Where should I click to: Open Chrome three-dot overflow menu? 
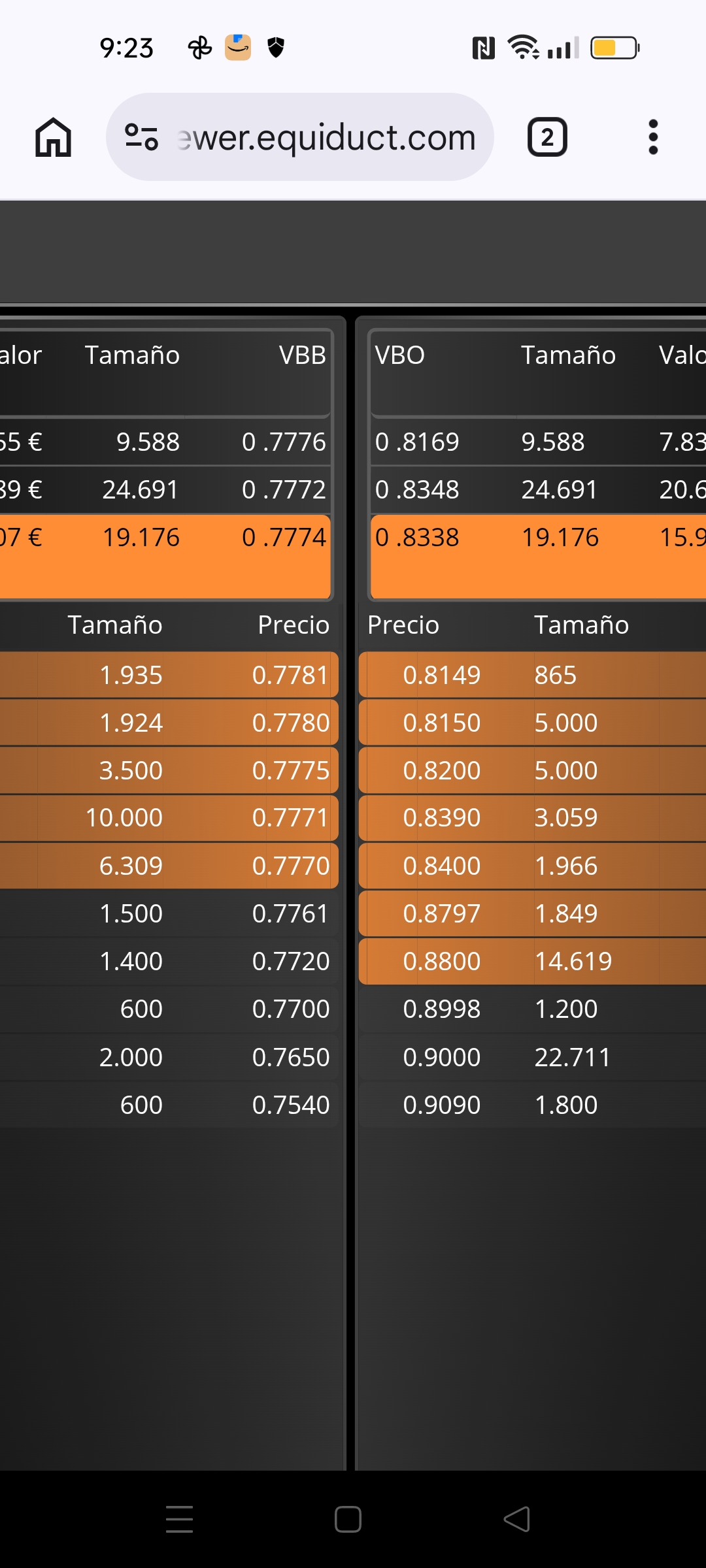pyautogui.click(x=652, y=137)
